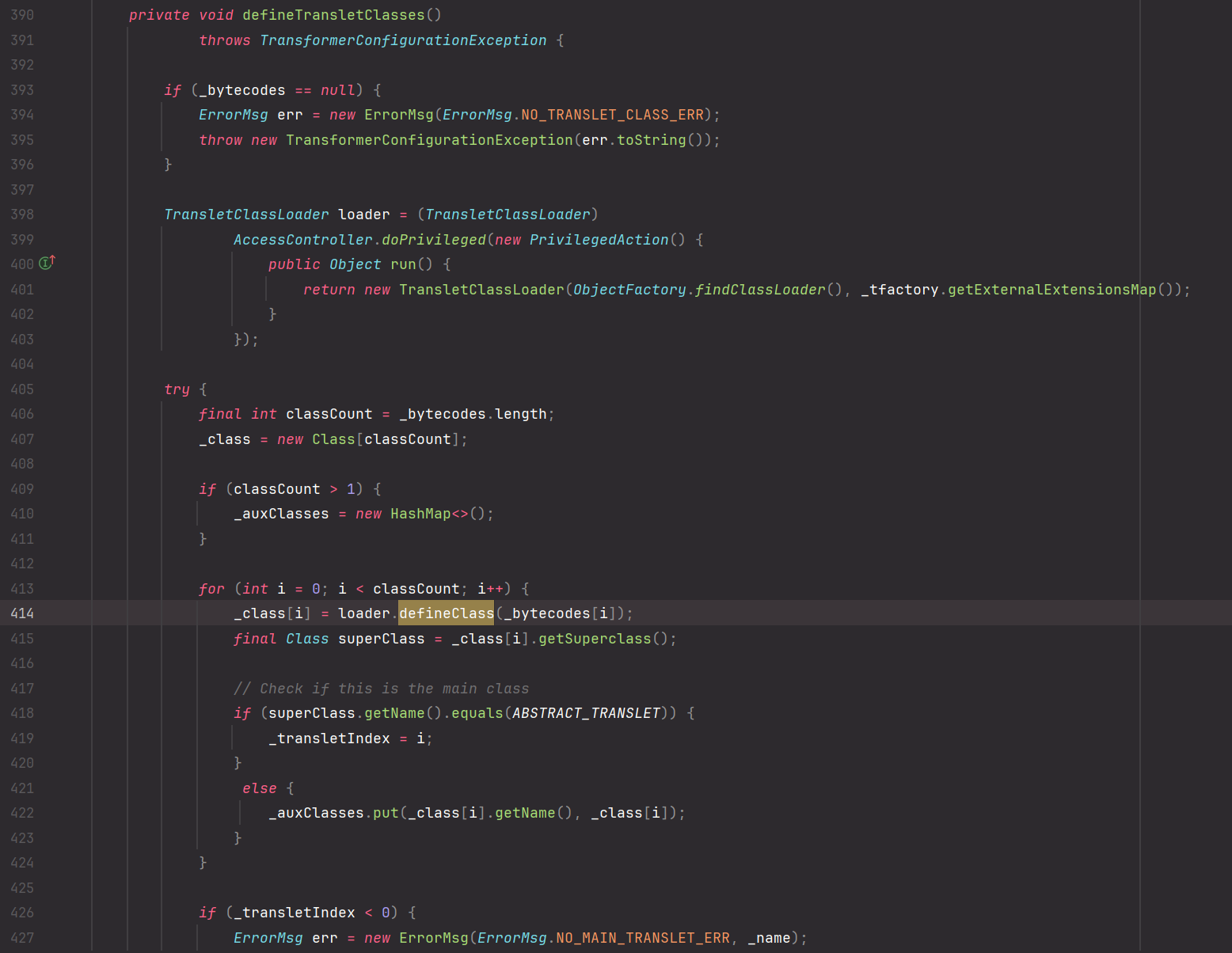Image resolution: width=1232 pixels, height=953 pixels.
Task: Click the TransformerConfigurationException in the throws clause
Action: coord(403,40)
